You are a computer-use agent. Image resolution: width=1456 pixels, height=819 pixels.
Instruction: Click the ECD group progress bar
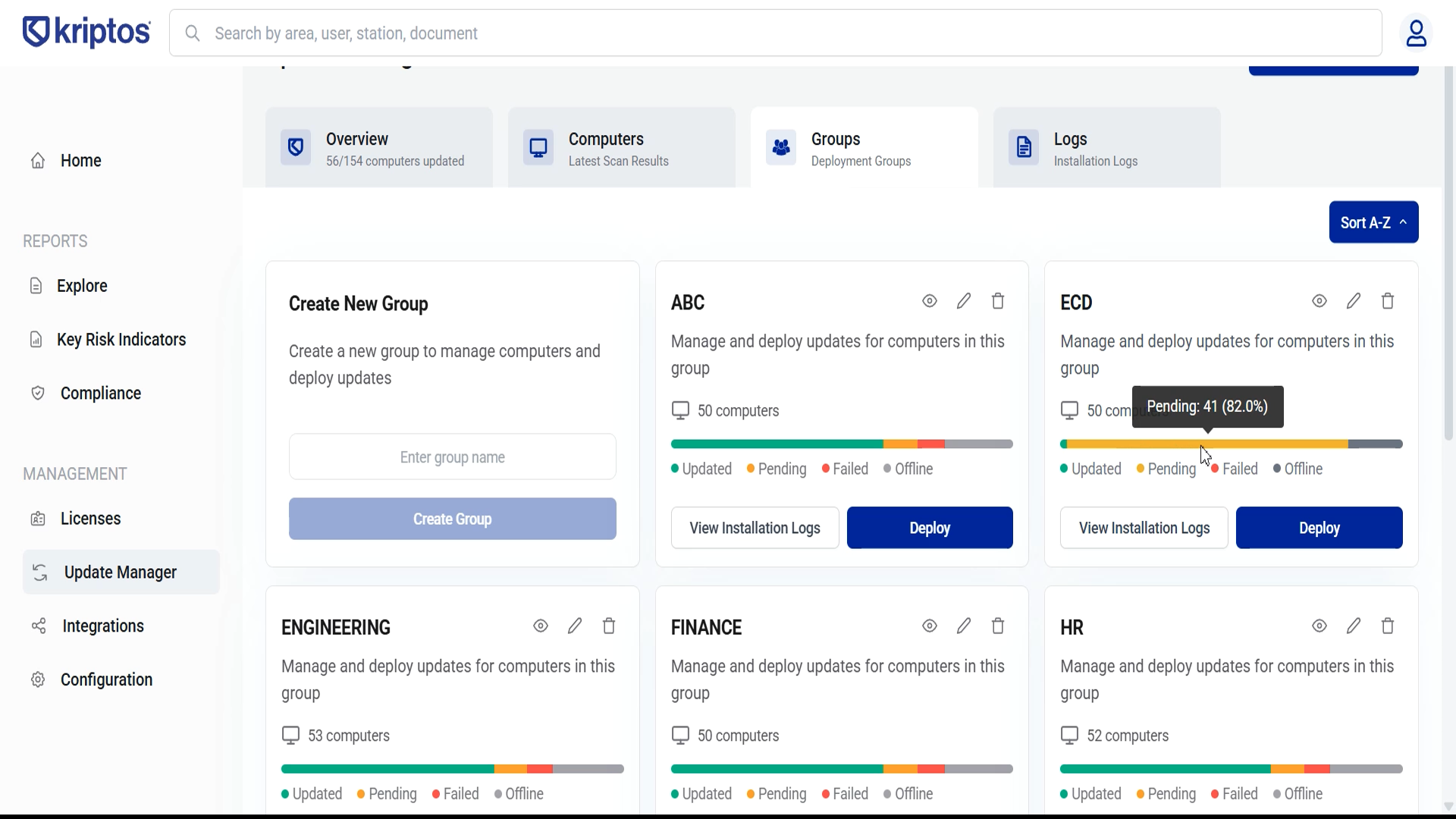tap(1232, 444)
